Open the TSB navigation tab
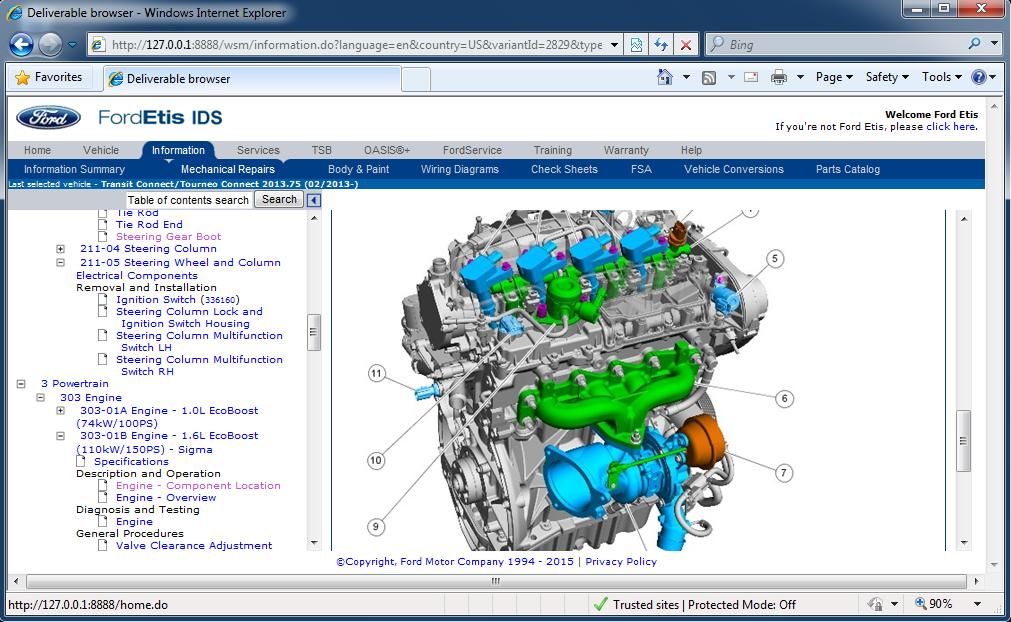The image size is (1011, 622). coord(321,150)
